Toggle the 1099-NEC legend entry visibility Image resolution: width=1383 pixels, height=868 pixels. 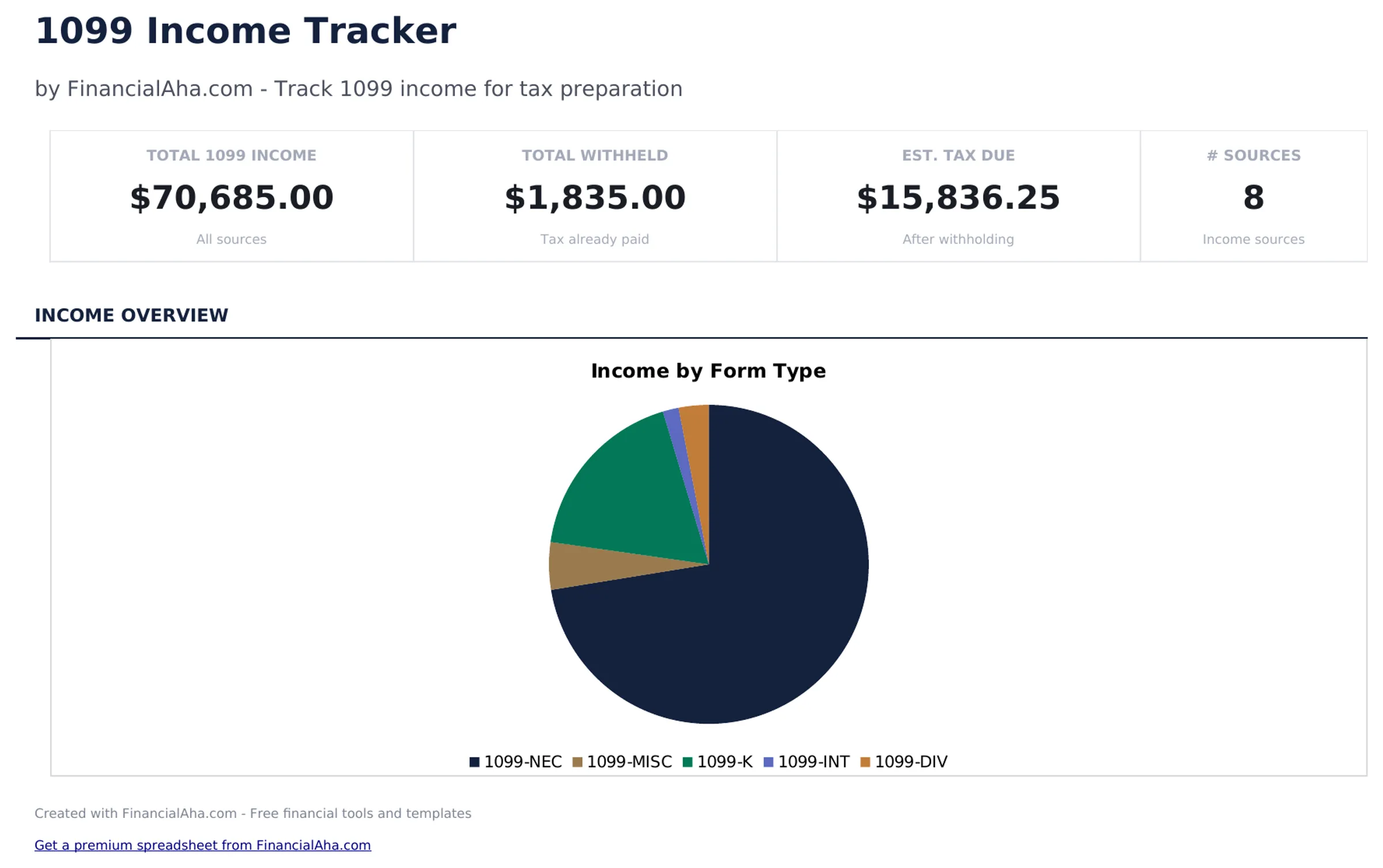click(x=523, y=761)
